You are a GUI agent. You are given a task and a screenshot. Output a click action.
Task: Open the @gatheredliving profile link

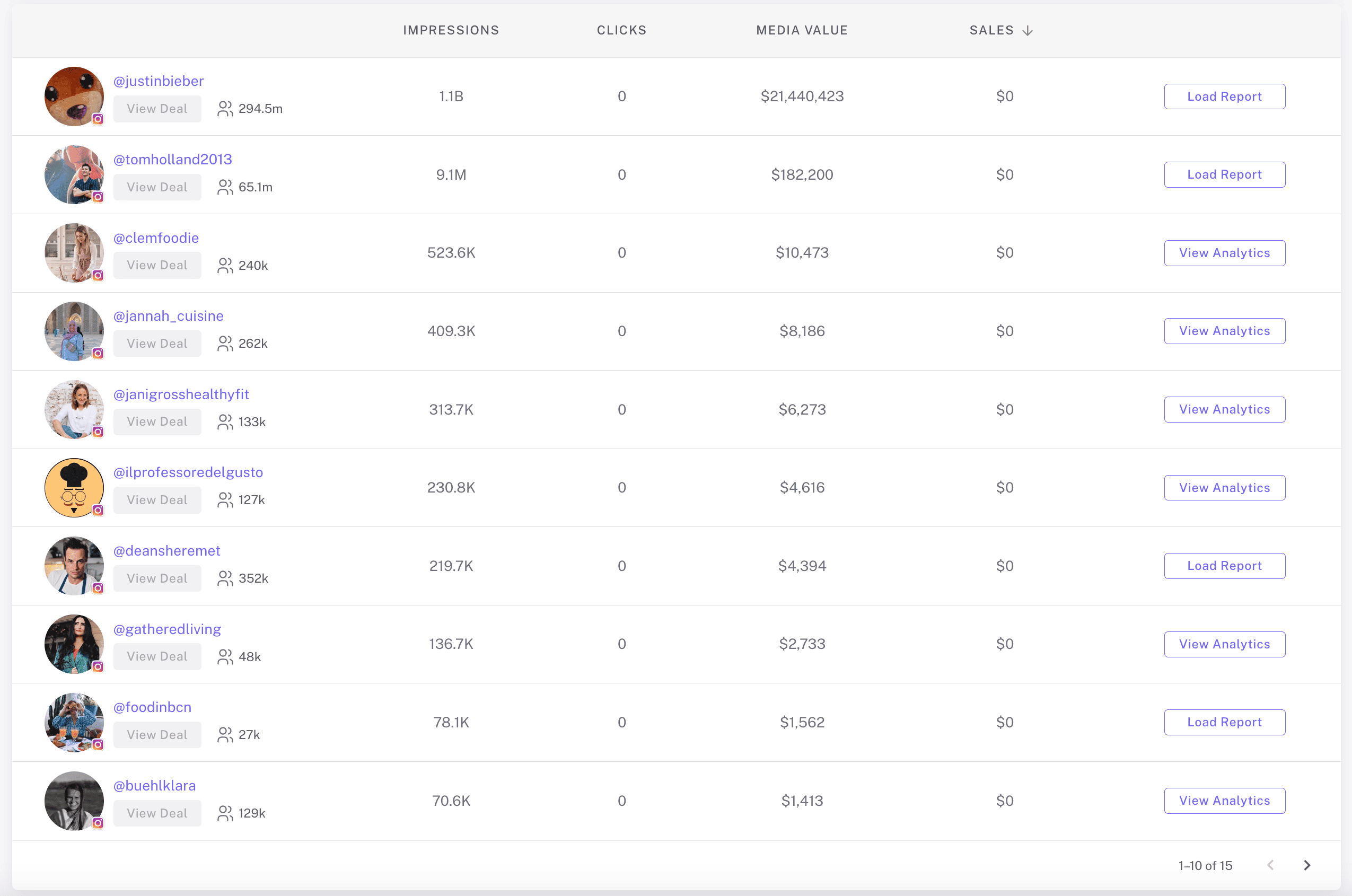pyautogui.click(x=167, y=629)
